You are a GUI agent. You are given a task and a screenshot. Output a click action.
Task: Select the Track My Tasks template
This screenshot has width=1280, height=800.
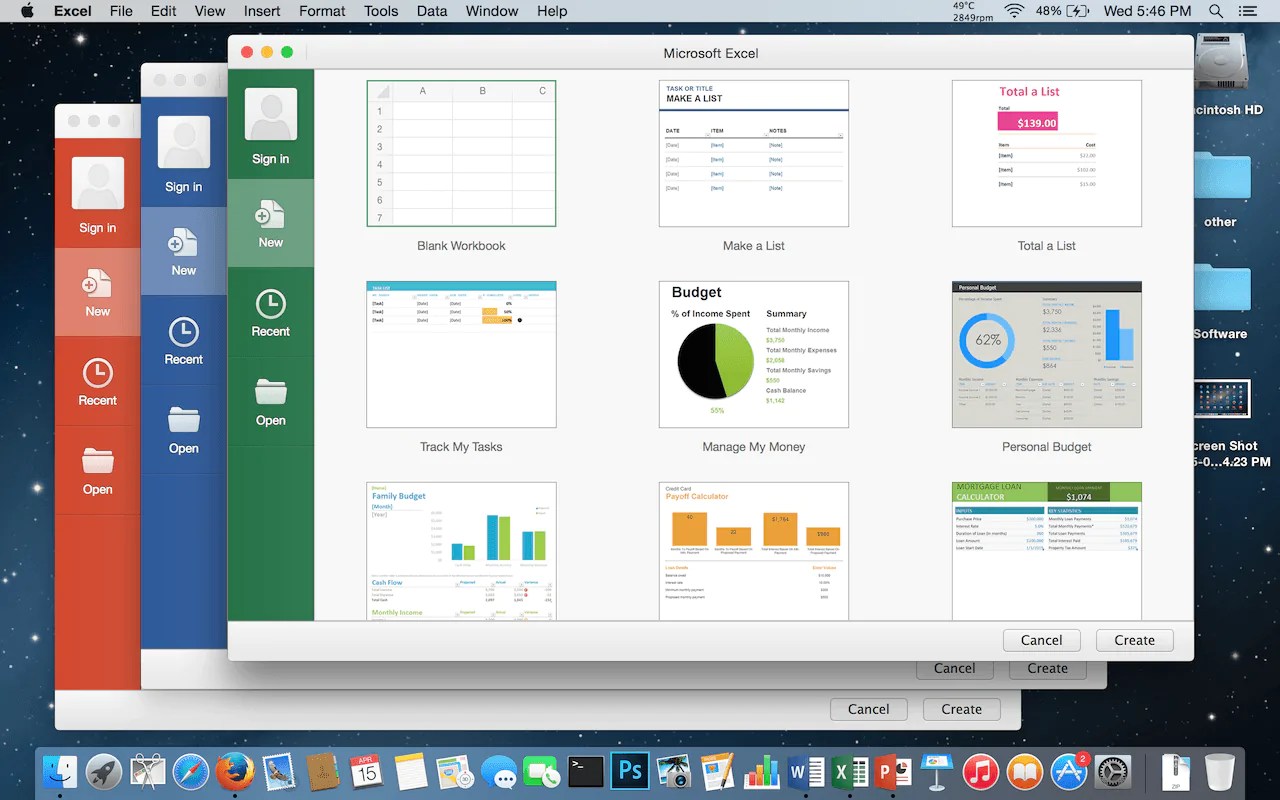pos(461,355)
